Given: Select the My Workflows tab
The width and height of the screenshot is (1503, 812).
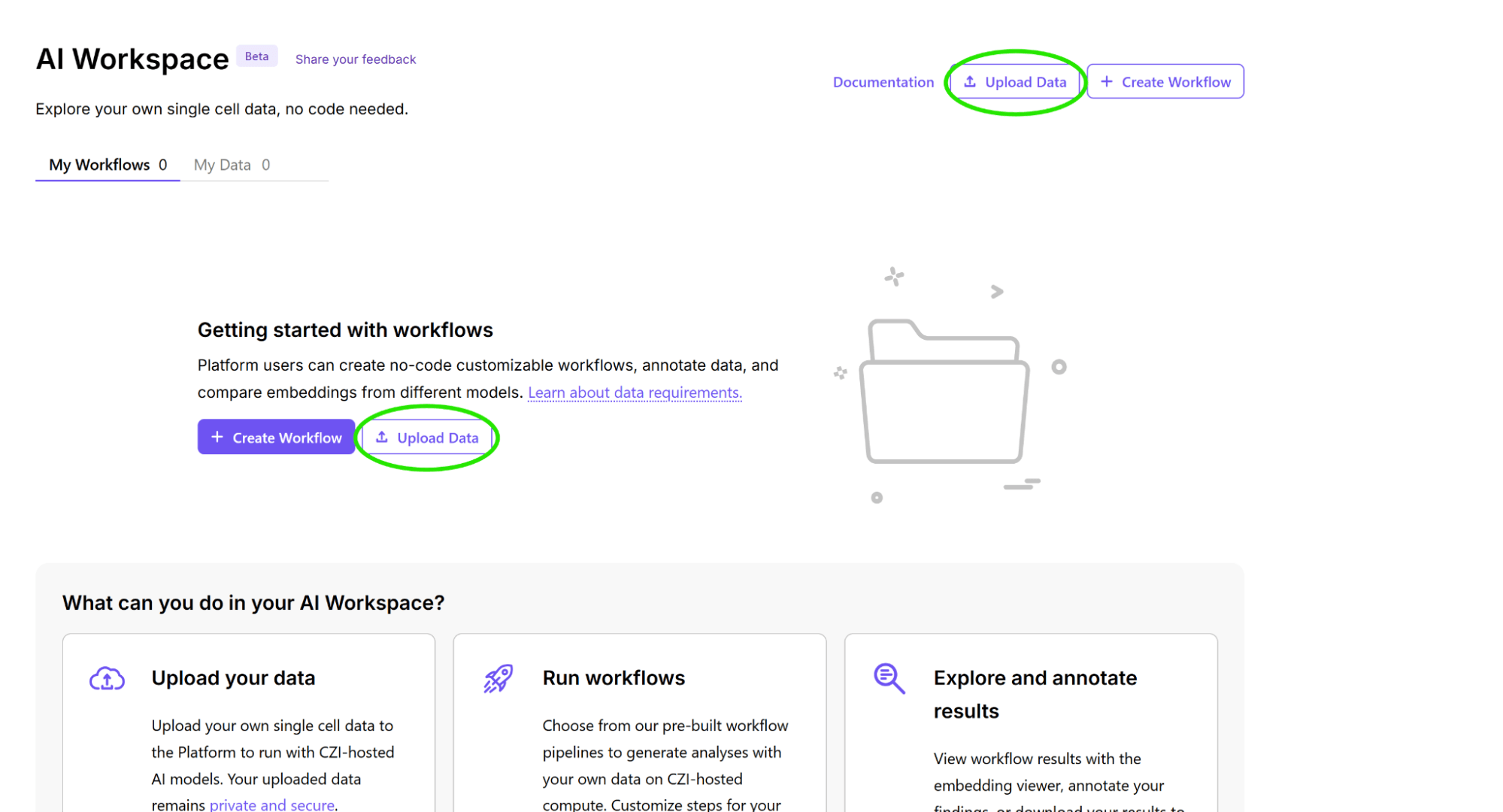Looking at the screenshot, I should 108,165.
